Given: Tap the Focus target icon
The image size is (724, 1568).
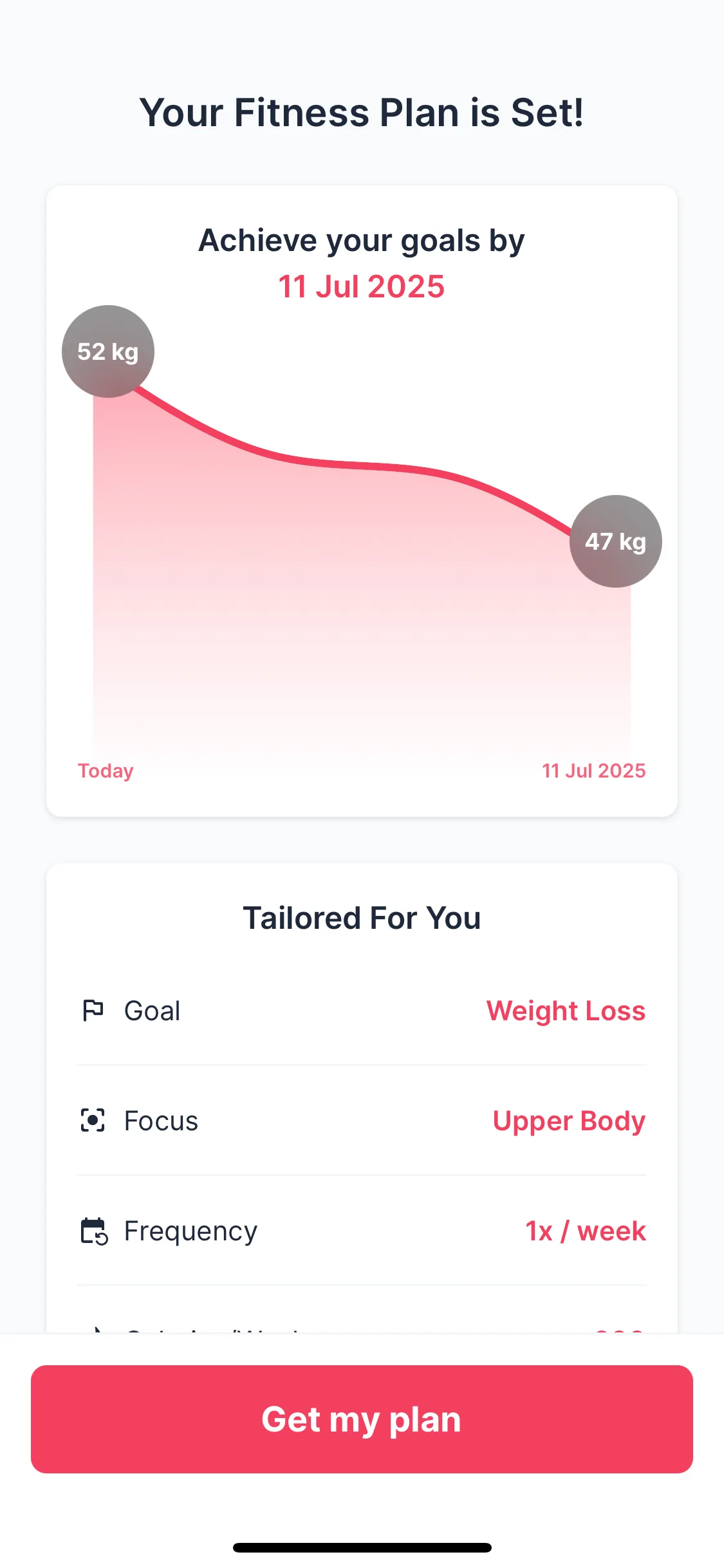Looking at the screenshot, I should pos(93,1121).
